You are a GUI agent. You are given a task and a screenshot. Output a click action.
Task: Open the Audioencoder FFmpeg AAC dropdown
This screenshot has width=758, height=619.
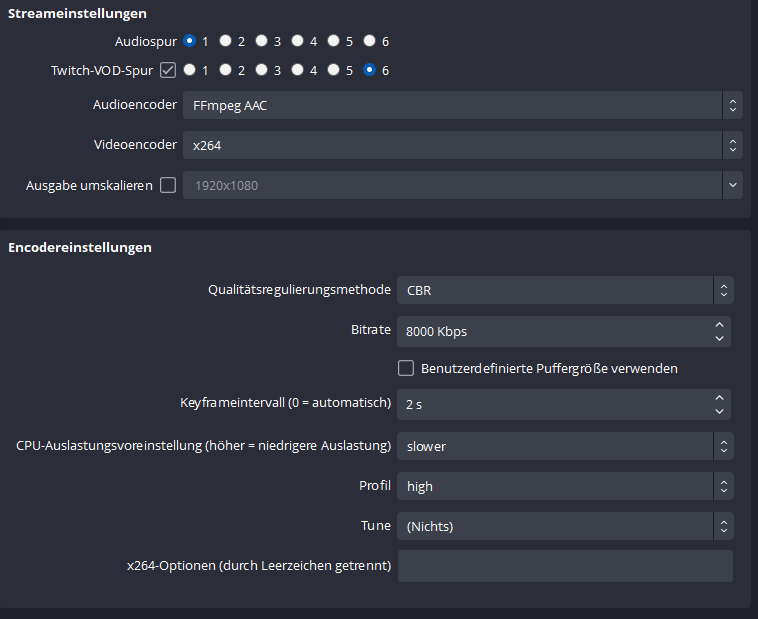[x=460, y=105]
